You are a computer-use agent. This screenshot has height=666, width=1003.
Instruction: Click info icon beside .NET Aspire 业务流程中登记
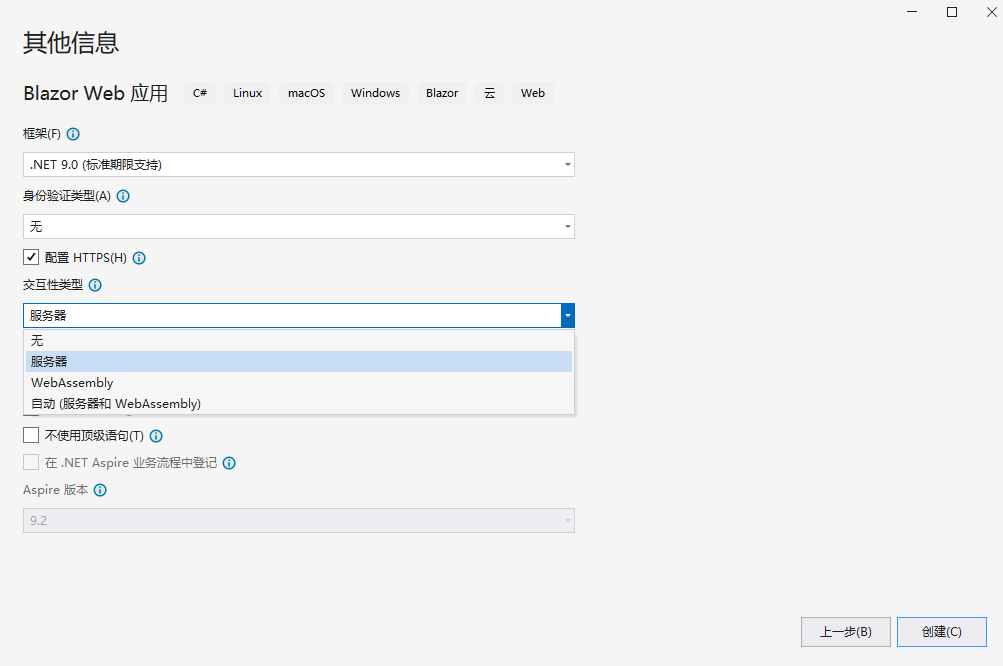(x=229, y=463)
